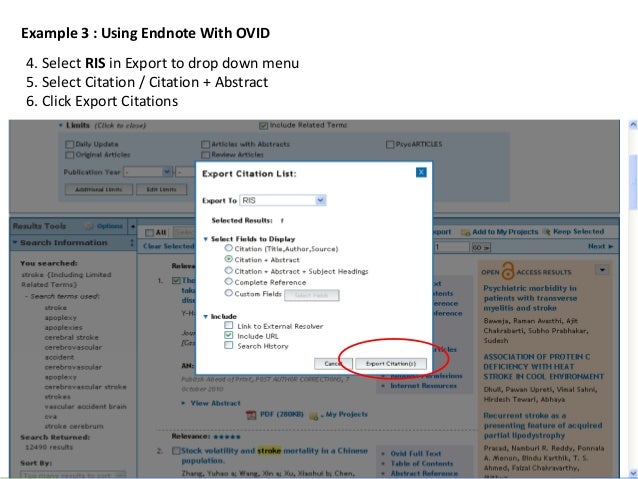
Task: Click the My Projects folder icon
Action: tap(313, 416)
